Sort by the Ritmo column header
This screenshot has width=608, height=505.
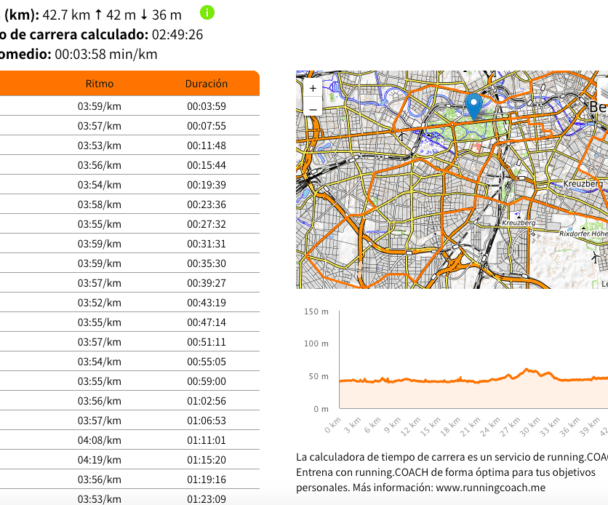tap(99, 84)
